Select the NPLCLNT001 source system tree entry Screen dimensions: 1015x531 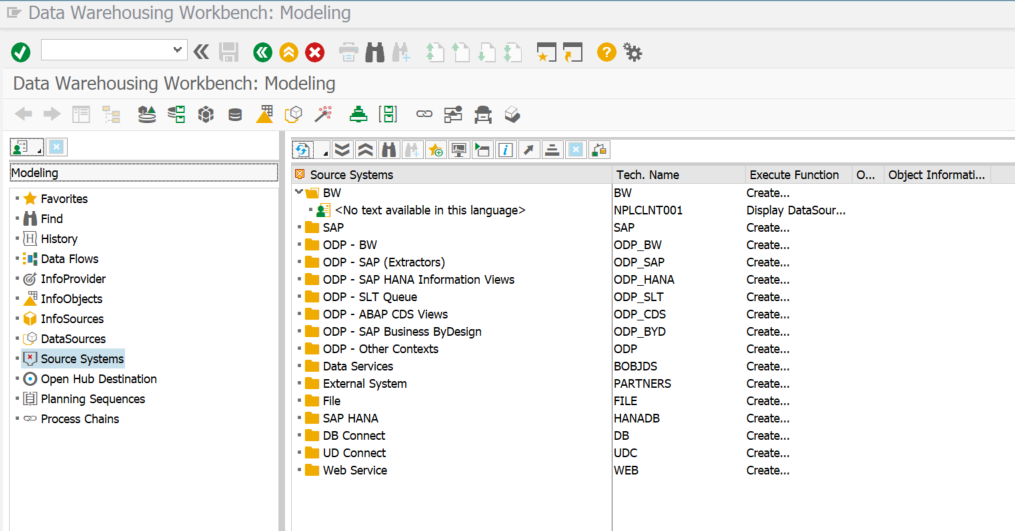click(x=430, y=210)
